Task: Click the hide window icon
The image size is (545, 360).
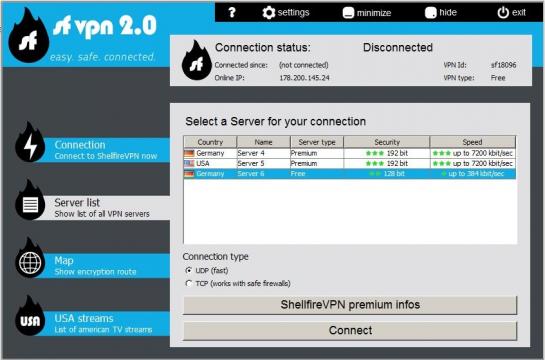Action: point(430,13)
